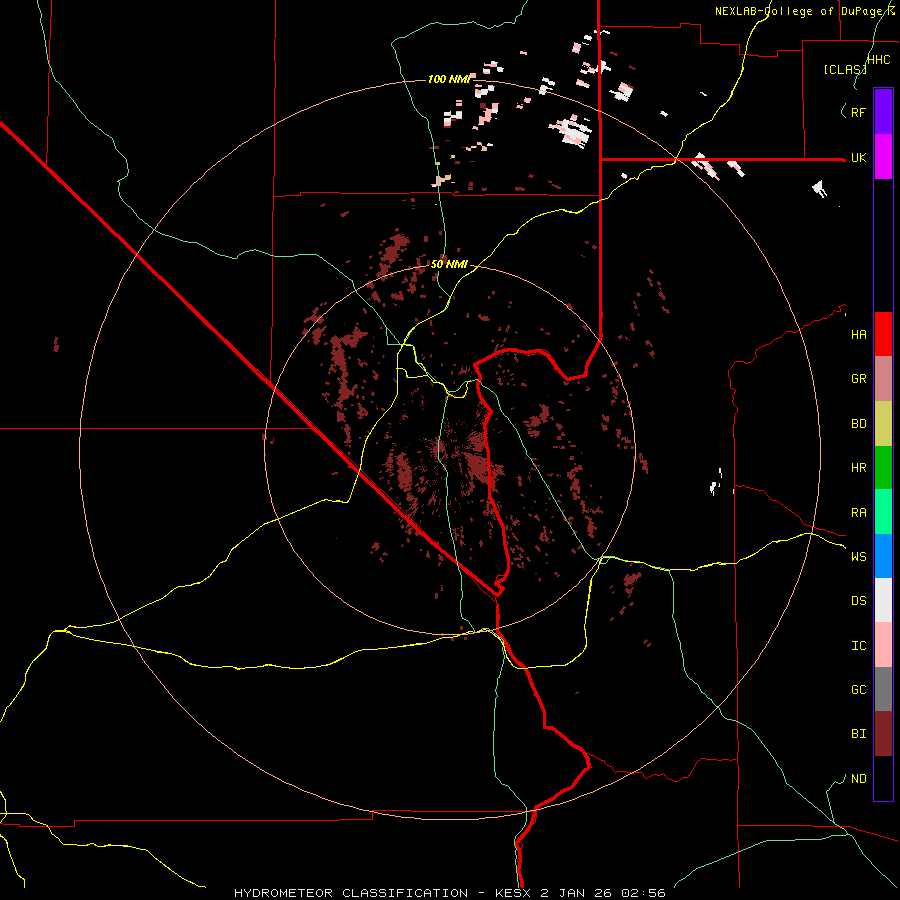The height and width of the screenshot is (900, 900).
Task: Click the GR legend color swatch
Action: pos(883,379)
